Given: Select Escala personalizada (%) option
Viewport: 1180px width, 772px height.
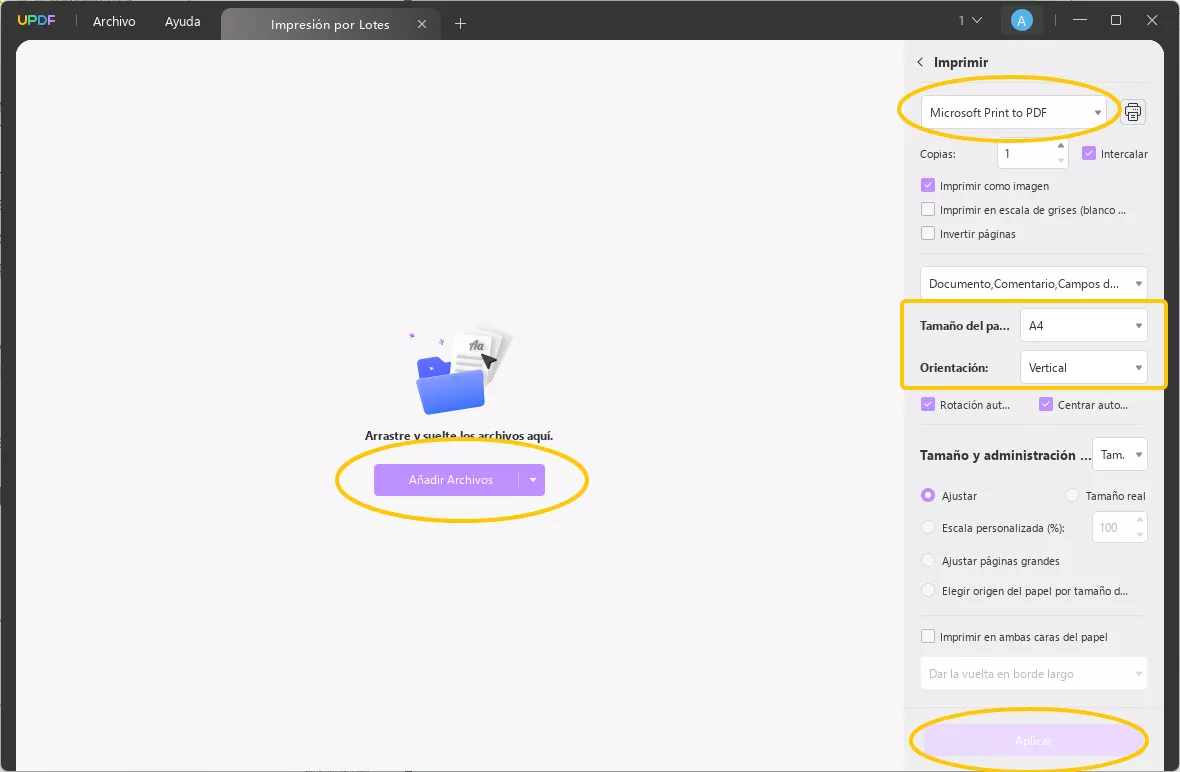Looking at the screenshot, I should click(928, 527).
